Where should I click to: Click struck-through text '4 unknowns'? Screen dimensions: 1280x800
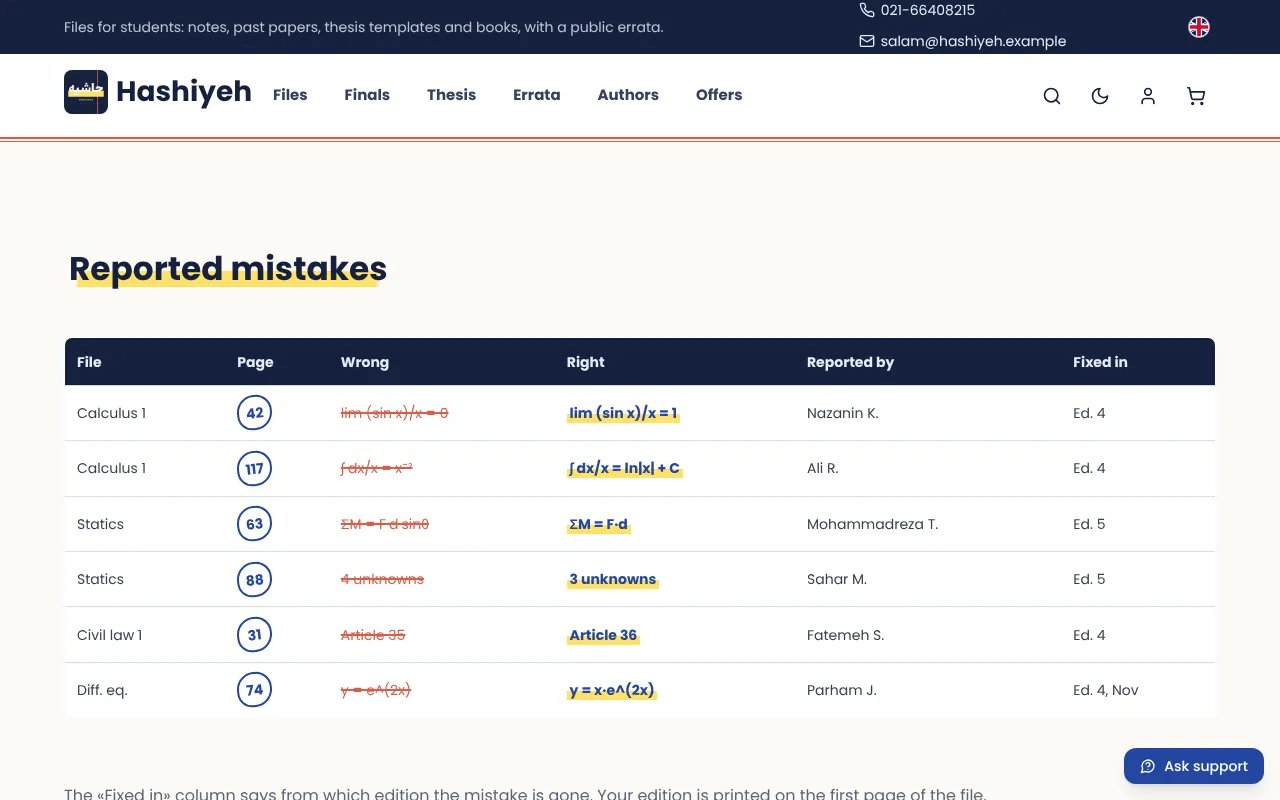pos(382,579)
